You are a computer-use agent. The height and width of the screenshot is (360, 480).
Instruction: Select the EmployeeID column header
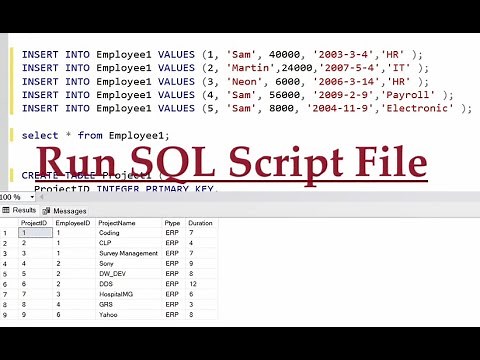coord(74,223)
